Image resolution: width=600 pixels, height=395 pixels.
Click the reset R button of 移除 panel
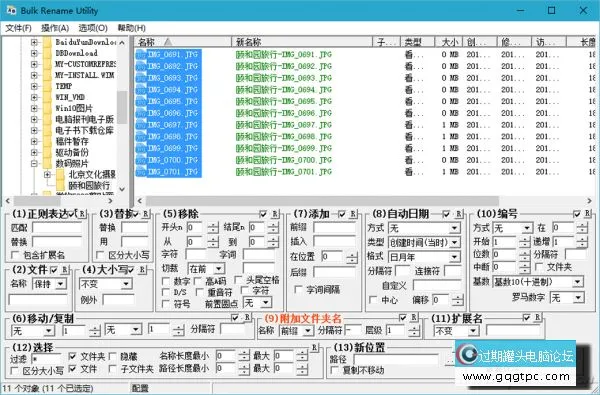coord(275,214)
